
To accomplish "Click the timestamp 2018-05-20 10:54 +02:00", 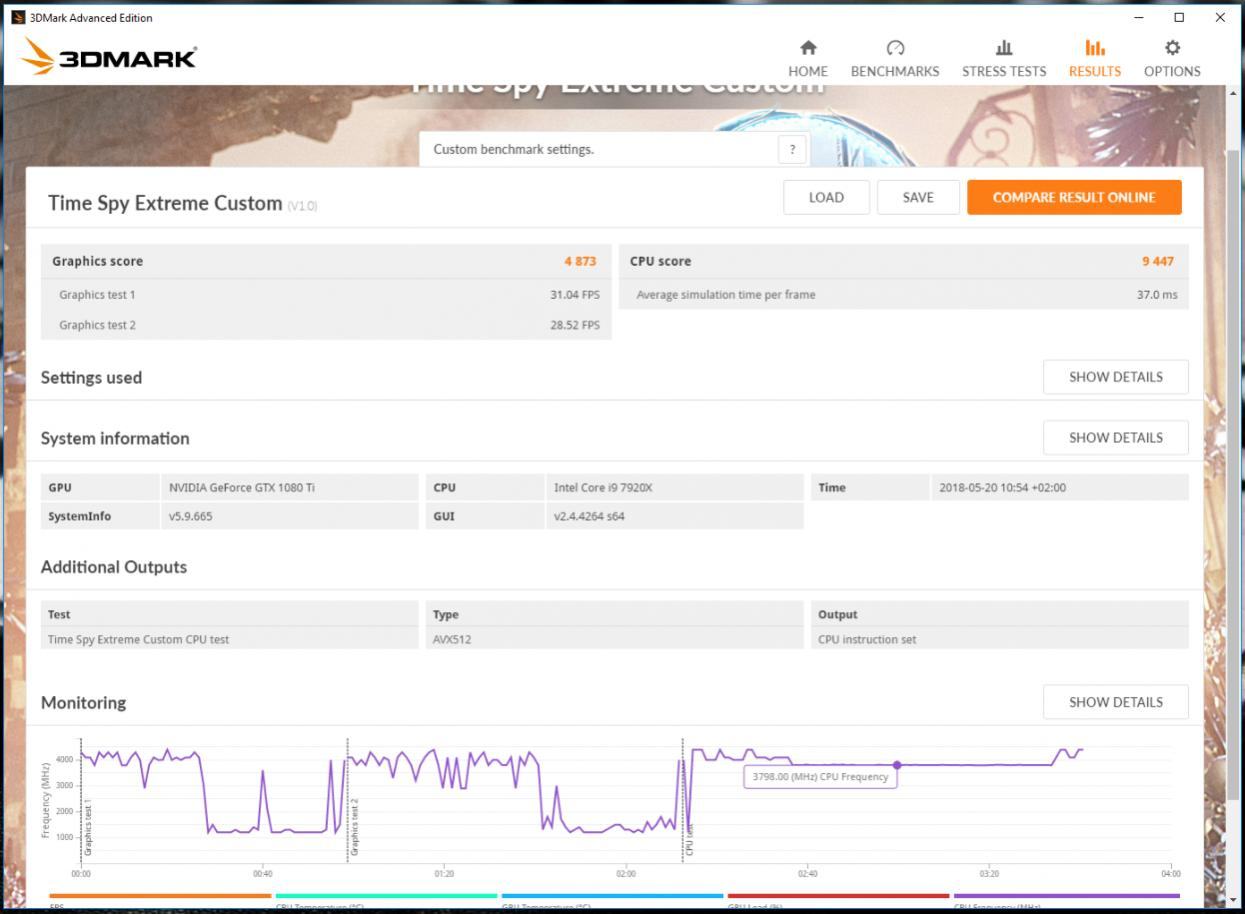I will pos(1002,488).
